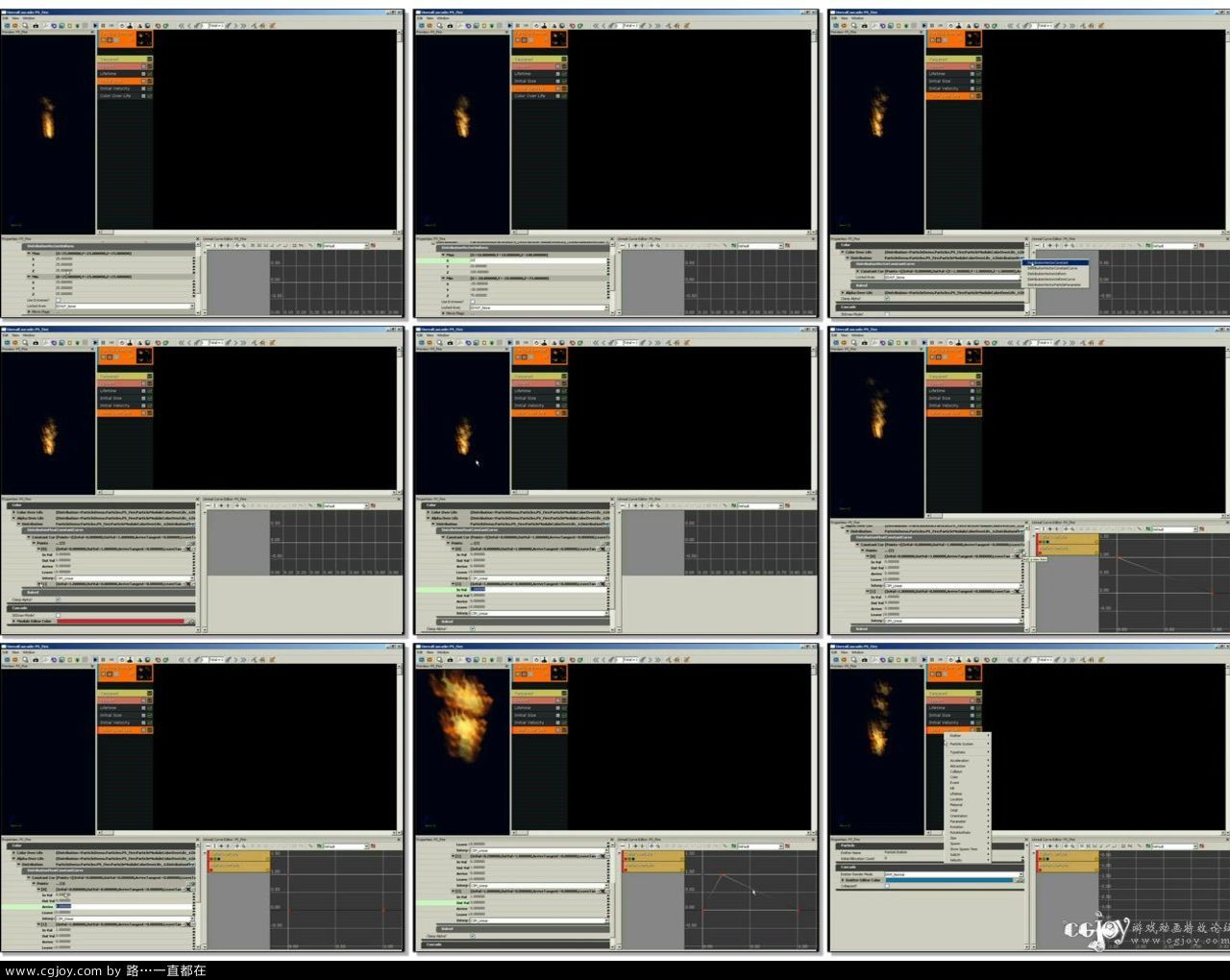Open the Acceleration submenu in the context menu

click(968, 760)
